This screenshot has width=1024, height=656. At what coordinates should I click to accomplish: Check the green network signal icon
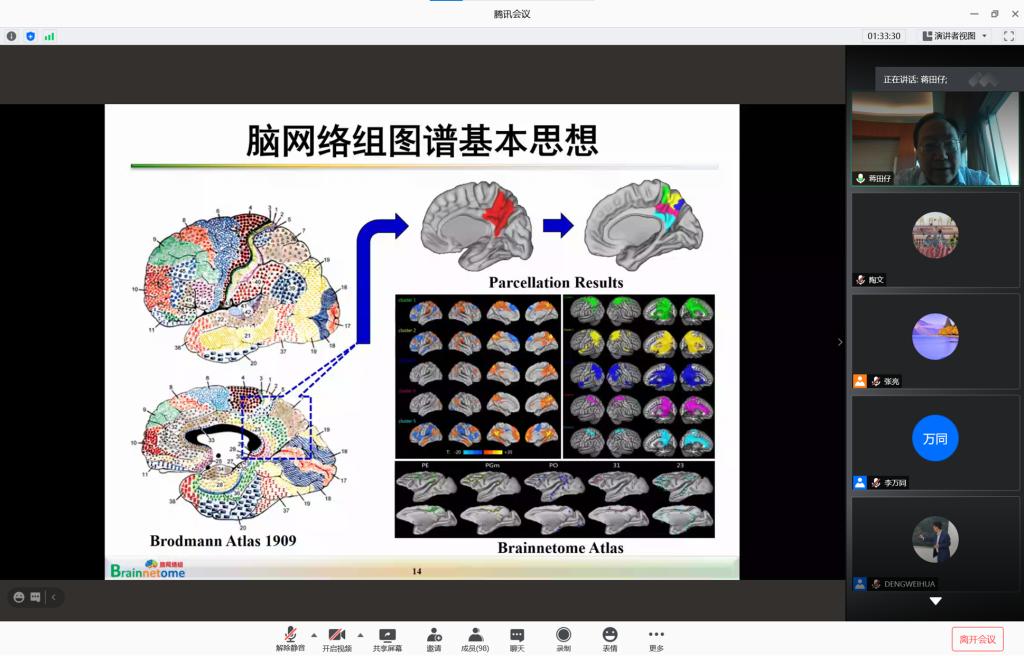(49, 36)
